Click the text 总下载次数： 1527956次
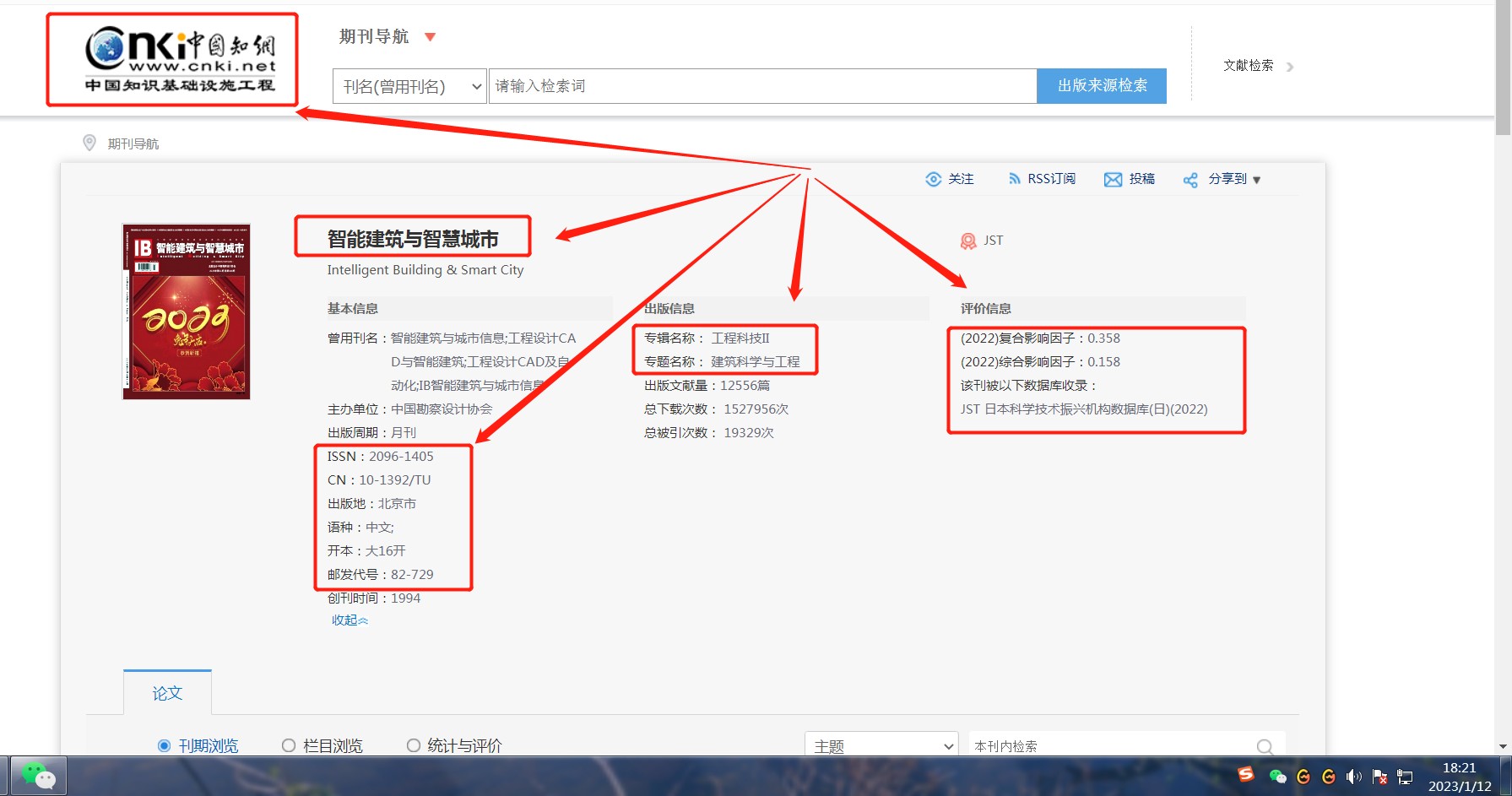 716,409
